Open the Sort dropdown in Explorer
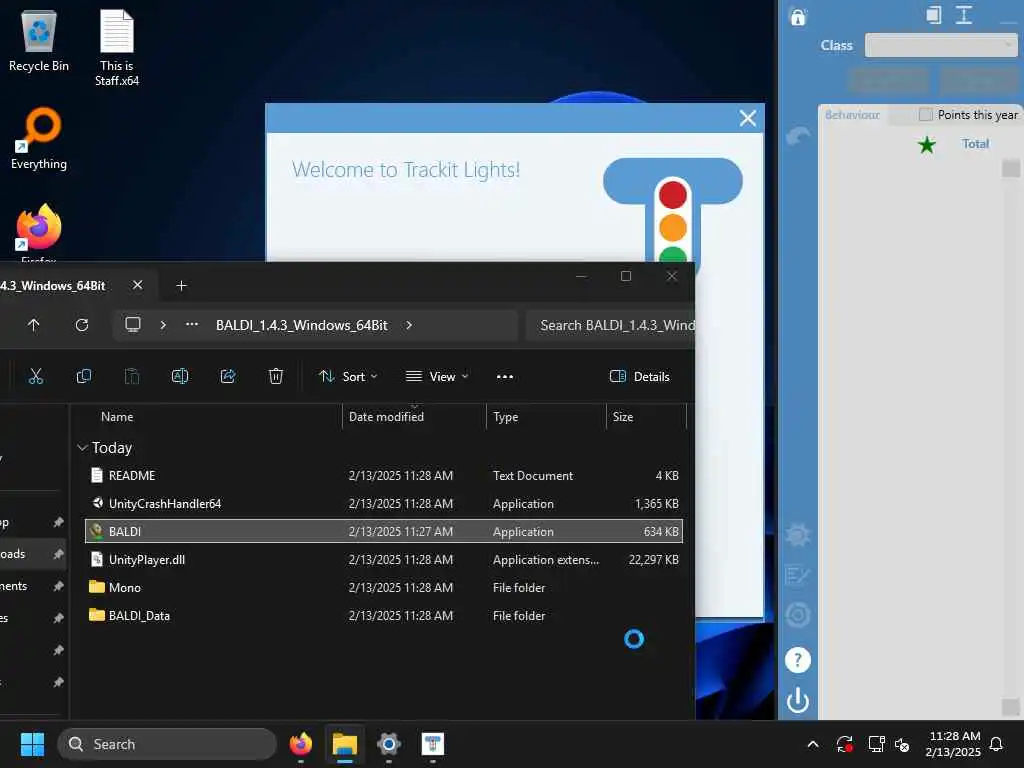Screen dimensions: 1024x768 click(x=348, y=376)
